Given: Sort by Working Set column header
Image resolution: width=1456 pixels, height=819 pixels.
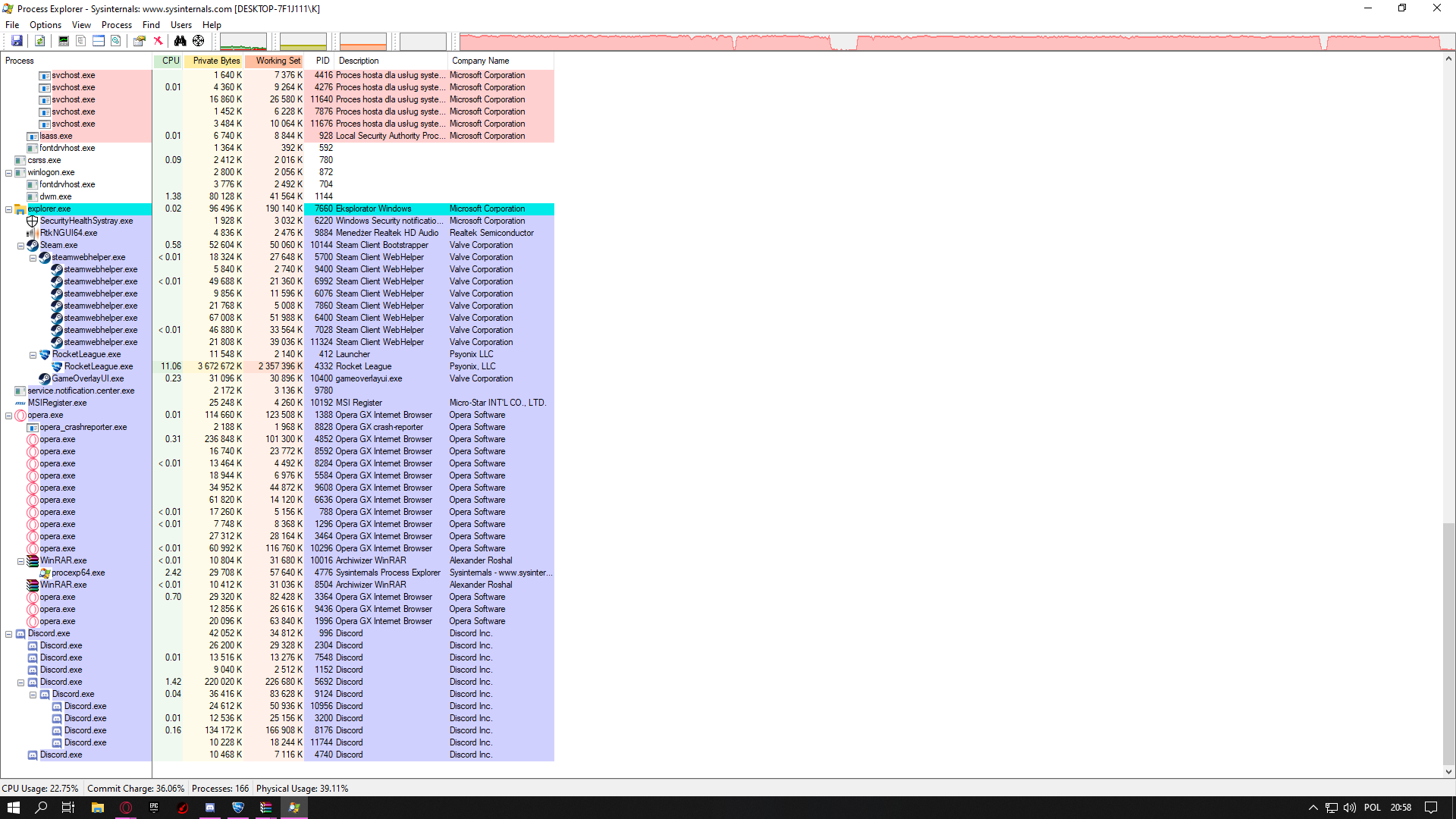Looking at the screenshot, I should pos(275,61).
